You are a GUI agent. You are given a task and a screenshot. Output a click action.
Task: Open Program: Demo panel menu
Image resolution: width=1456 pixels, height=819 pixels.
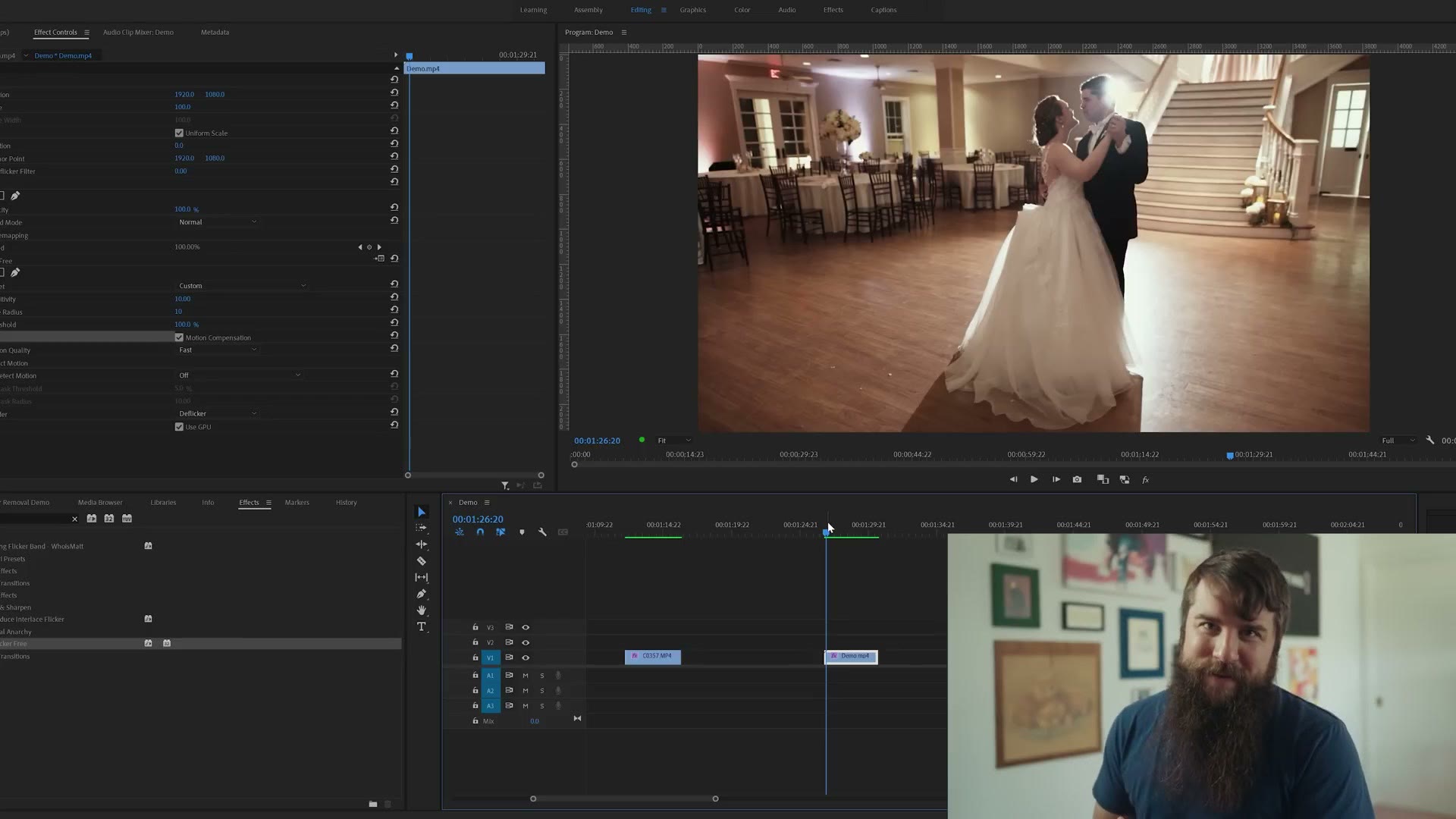[624, 32]
